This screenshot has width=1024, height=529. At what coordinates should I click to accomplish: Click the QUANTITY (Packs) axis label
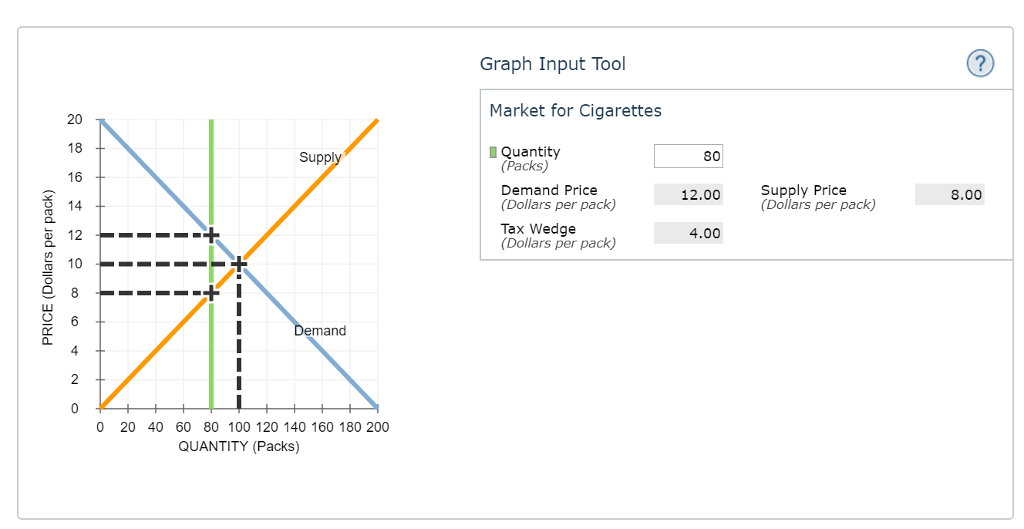click(239, 447)
